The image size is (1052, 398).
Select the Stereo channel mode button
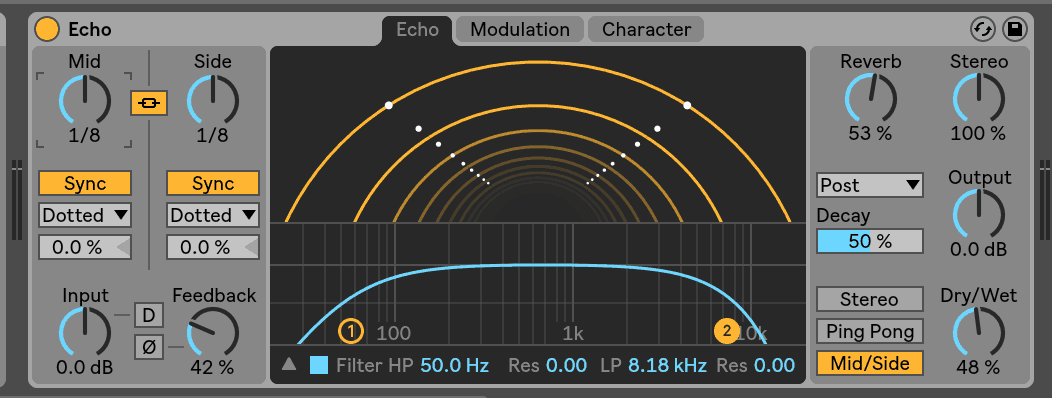point(870,299)
